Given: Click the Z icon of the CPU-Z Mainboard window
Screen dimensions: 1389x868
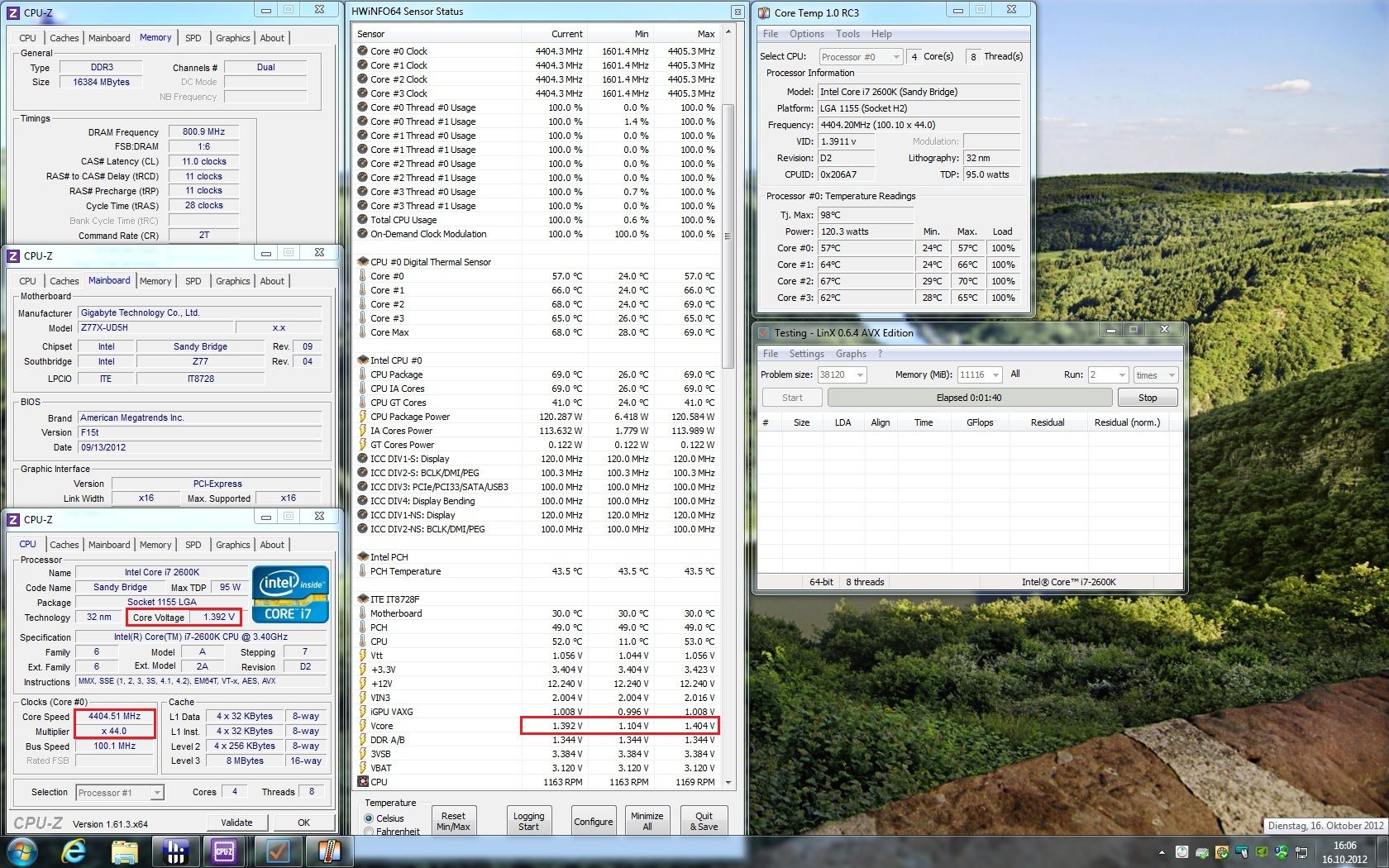Looking at the screenshot, I should click(13, 255).
